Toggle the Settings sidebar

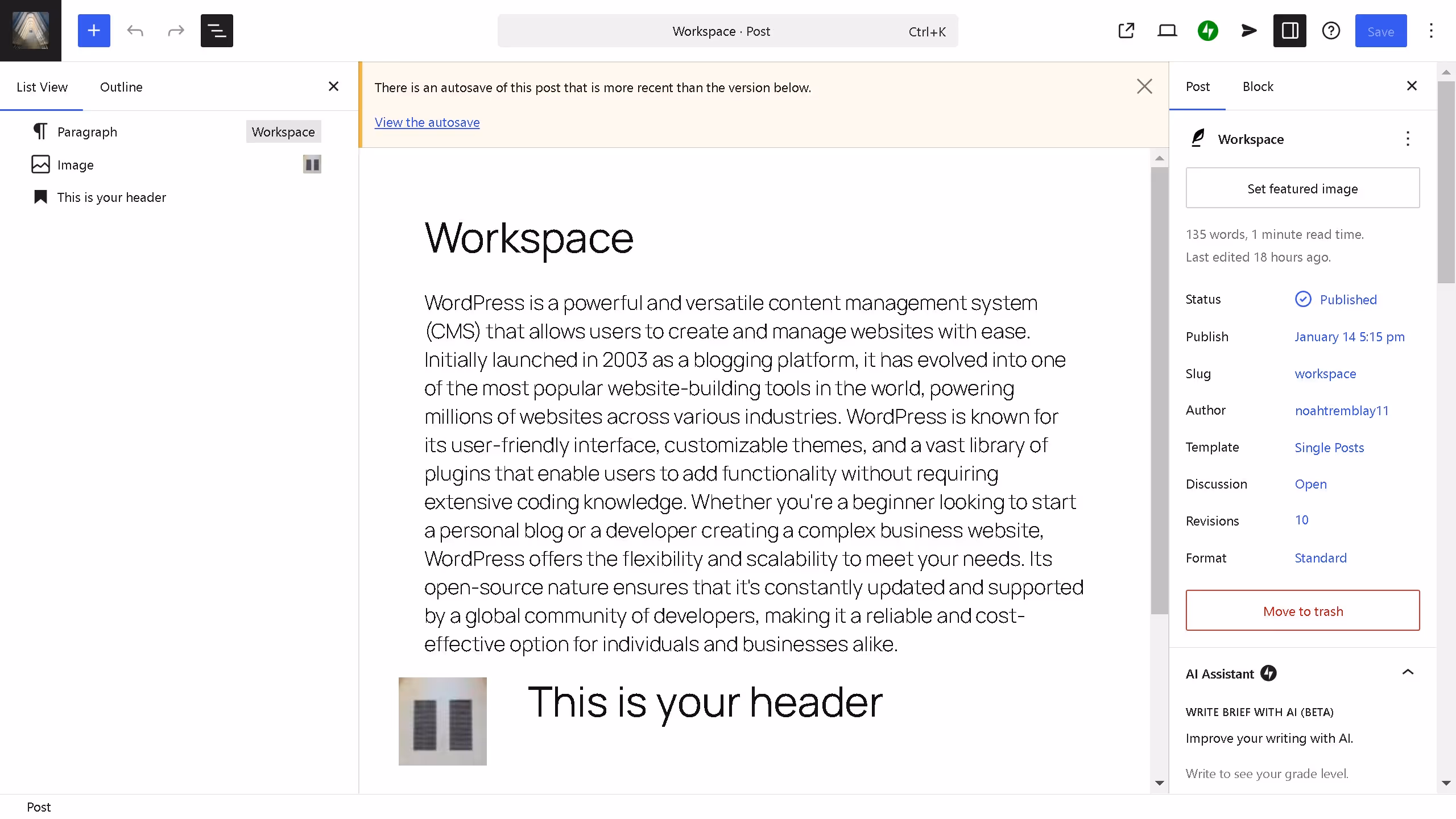click(x=1289, y=31)
